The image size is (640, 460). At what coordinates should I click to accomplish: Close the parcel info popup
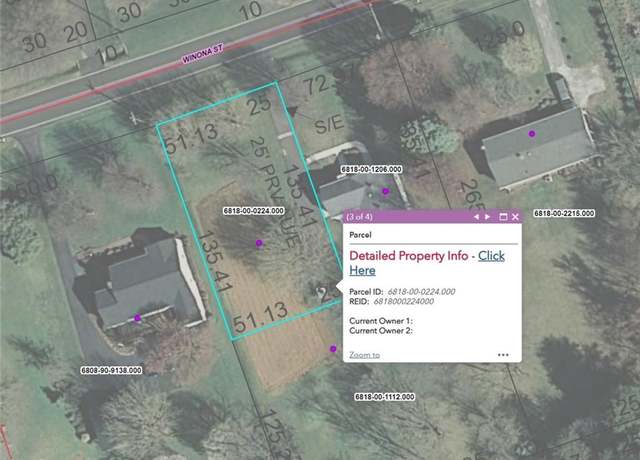(x=515, y=217)
